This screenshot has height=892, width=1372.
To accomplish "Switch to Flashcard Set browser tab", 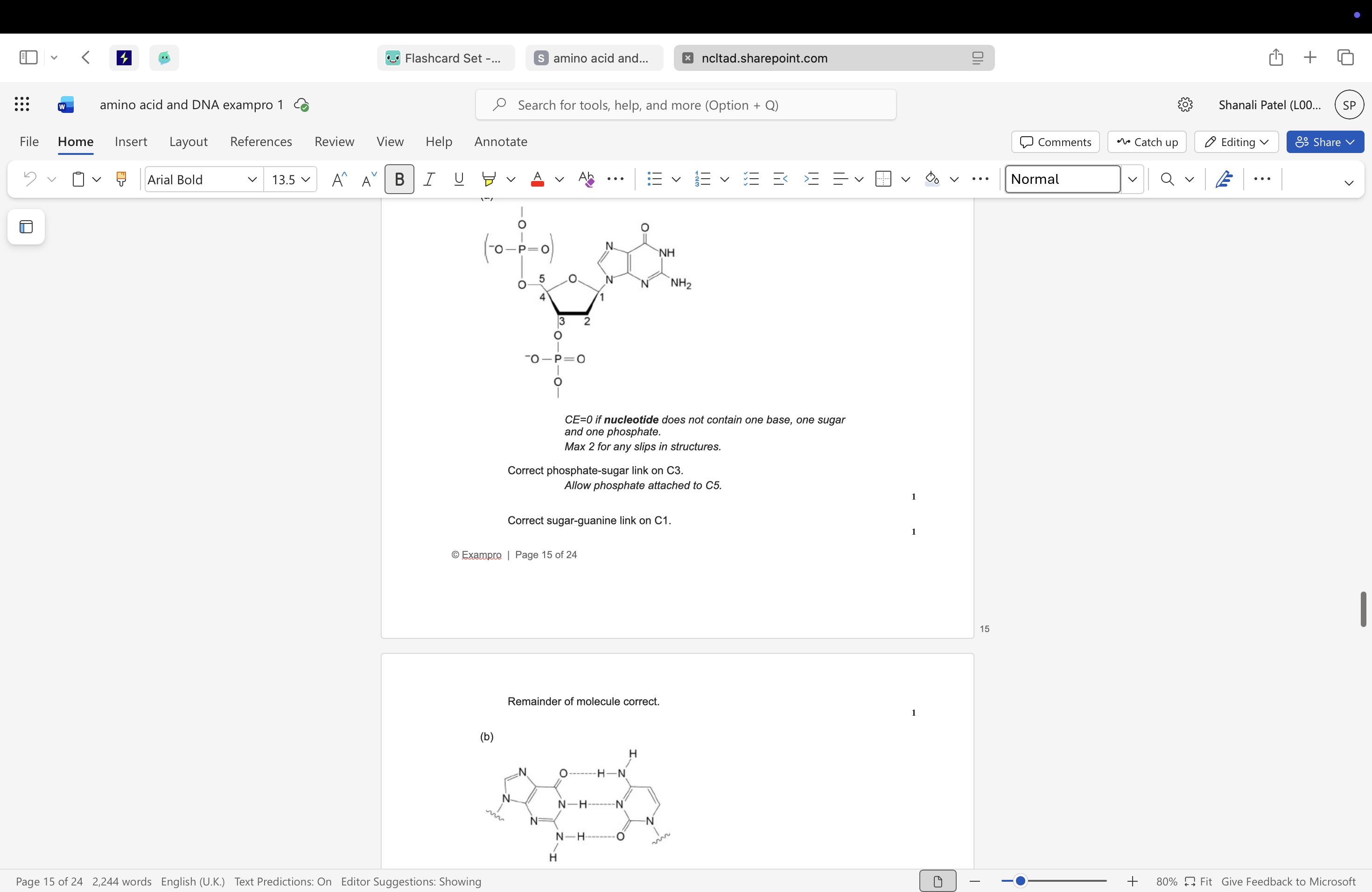I will click(x=446, y=58).
